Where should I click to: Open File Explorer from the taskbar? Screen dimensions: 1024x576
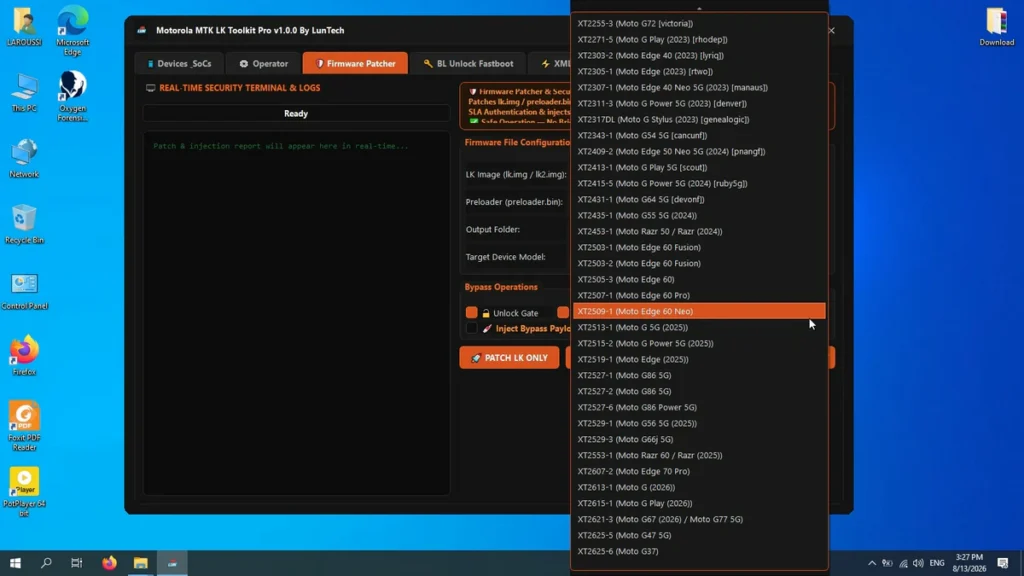140,563
